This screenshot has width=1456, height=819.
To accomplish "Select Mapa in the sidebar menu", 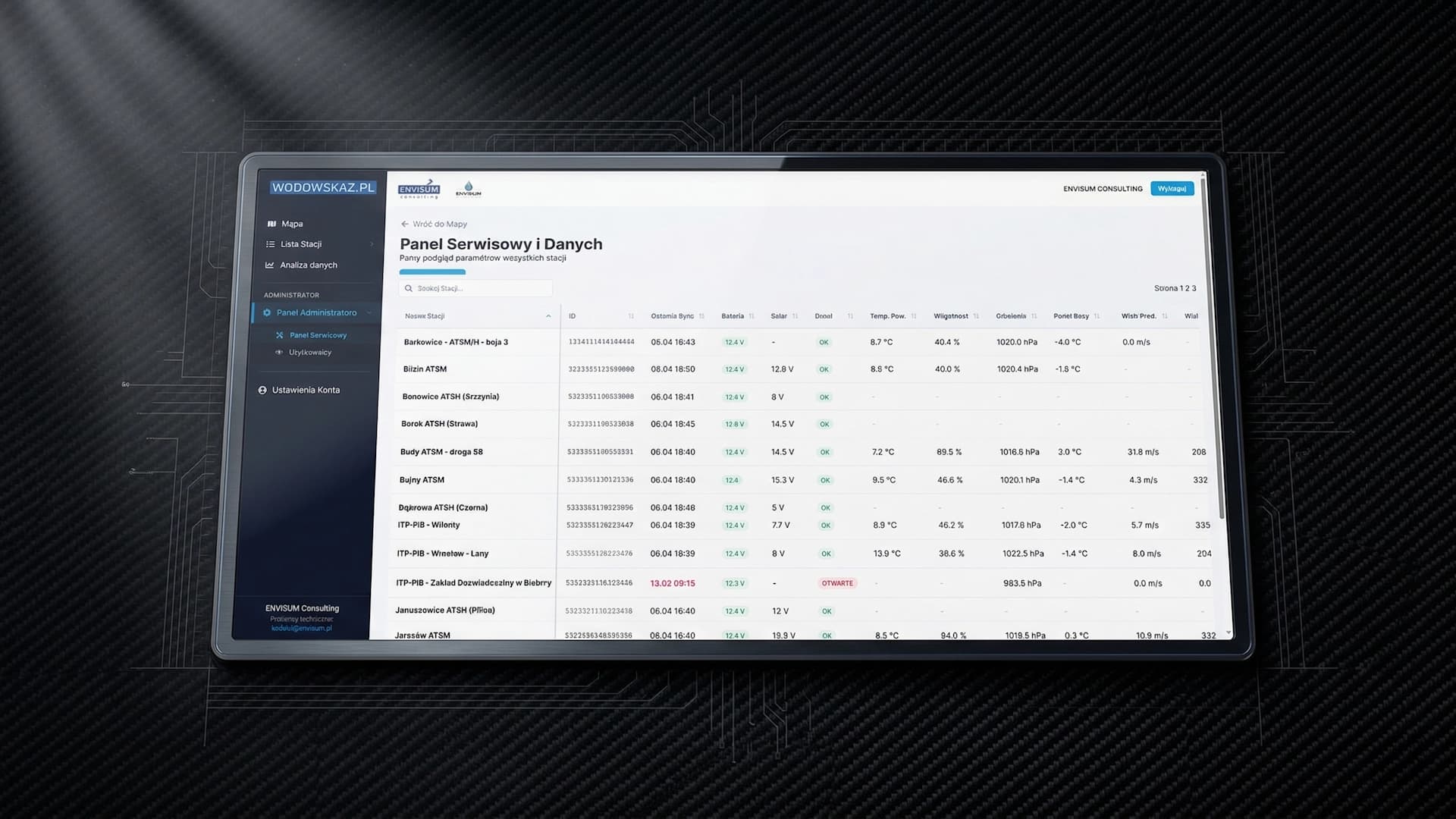I will (x=293, y=224).
